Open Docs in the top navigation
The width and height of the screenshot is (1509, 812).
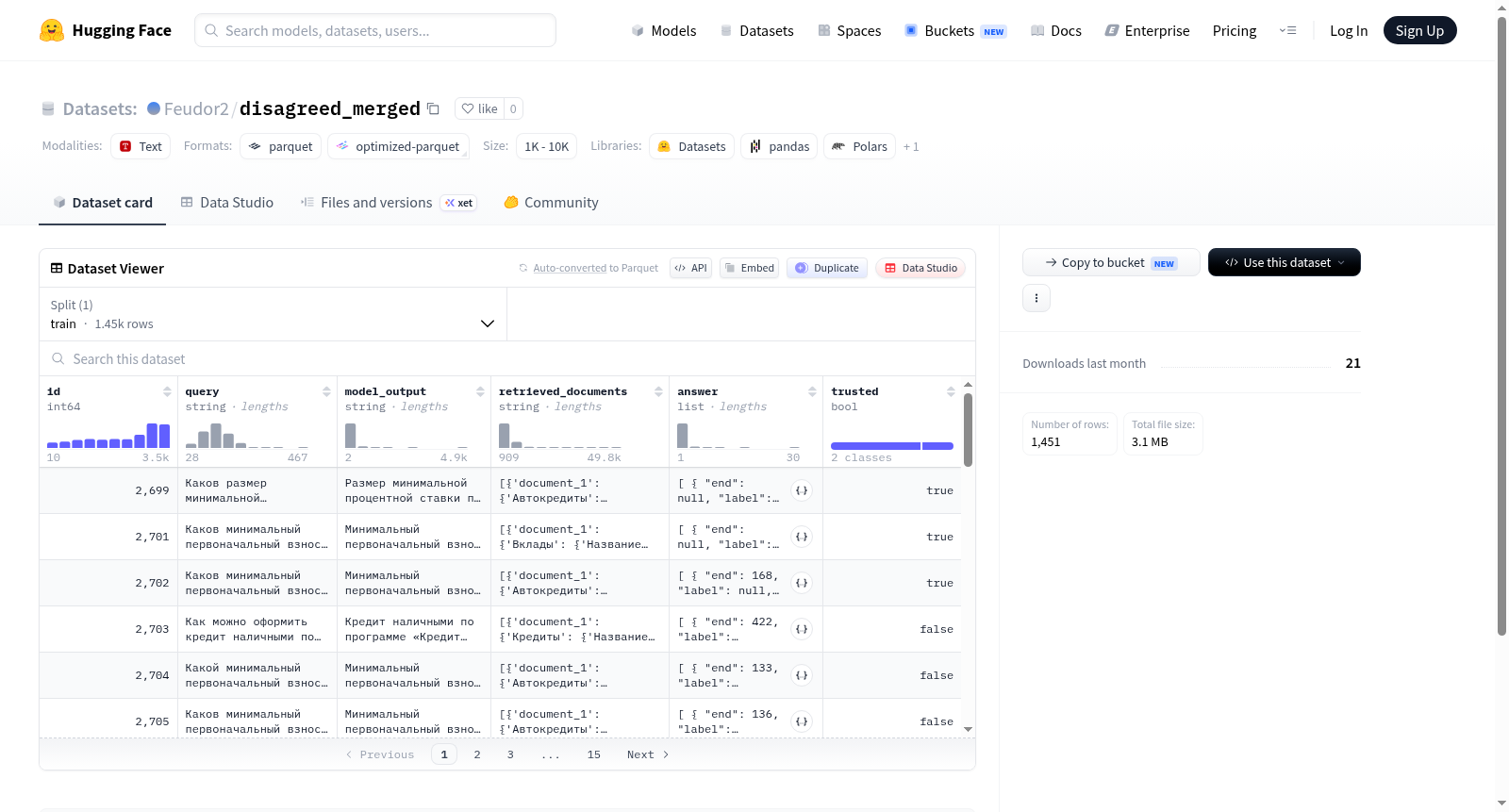pyautogui.click(x=1056, y=31)
